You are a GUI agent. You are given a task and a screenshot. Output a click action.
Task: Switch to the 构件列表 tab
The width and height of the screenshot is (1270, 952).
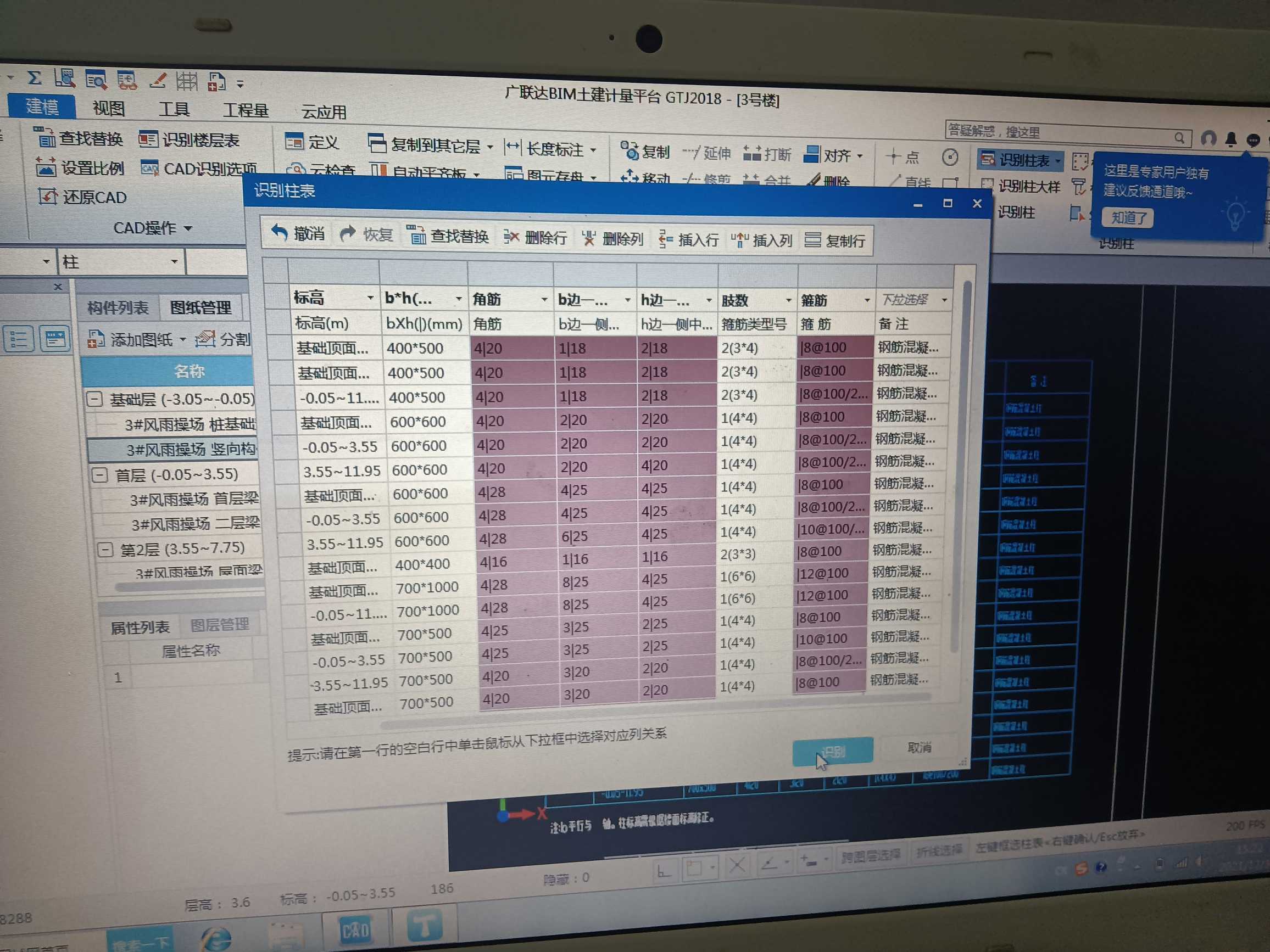pyautogui.click(x=118, y=307)
